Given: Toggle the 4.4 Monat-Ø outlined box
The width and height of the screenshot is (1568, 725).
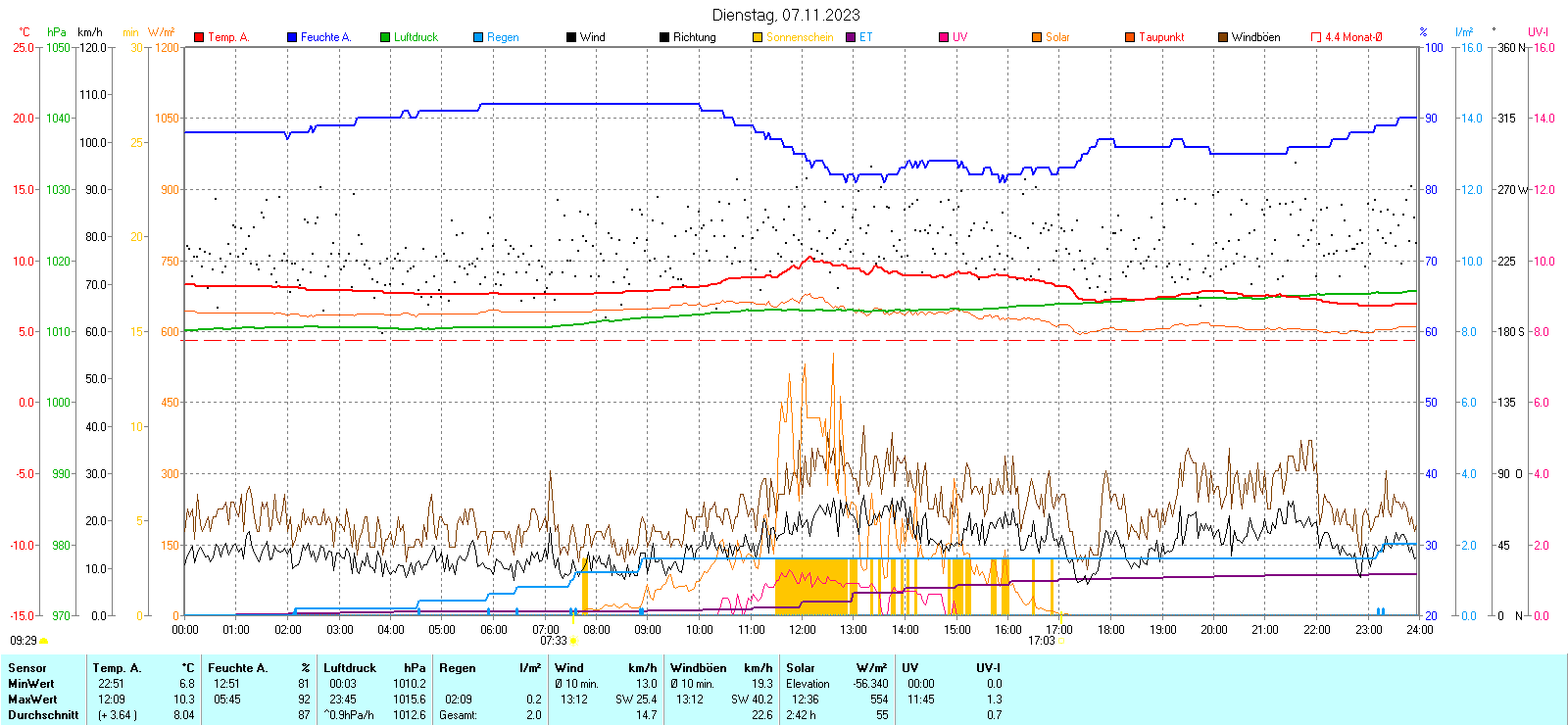Looking at the screenshot, I should coord(1316,37).
